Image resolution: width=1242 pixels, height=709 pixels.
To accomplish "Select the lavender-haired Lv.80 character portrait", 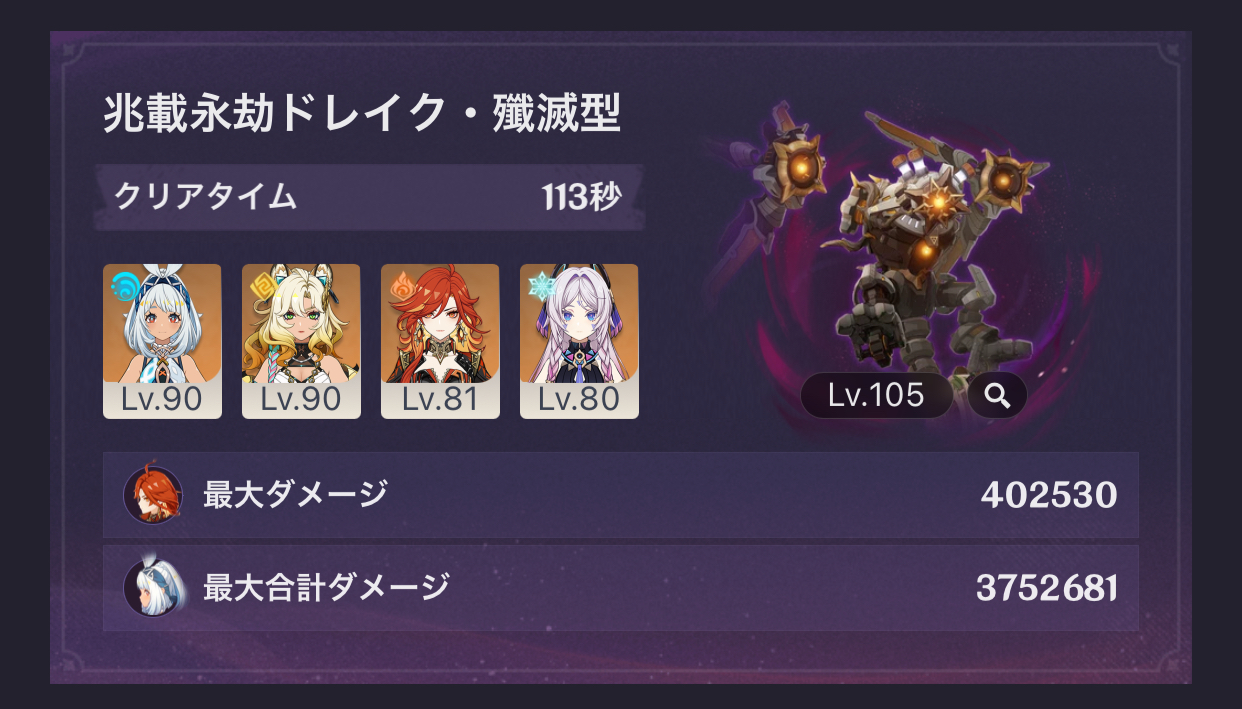I will [579, 341].
